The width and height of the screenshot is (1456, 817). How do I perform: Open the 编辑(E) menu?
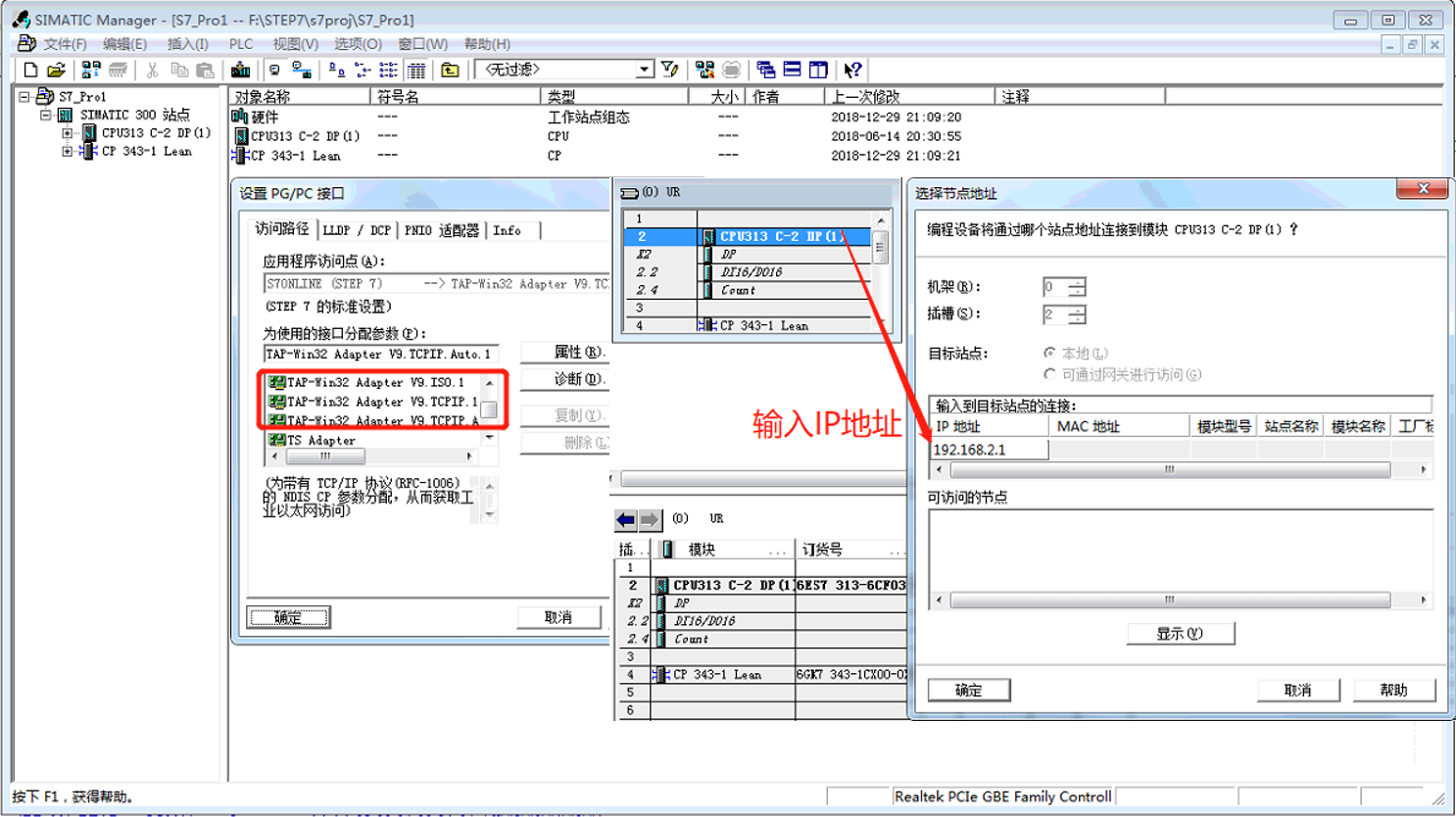(124, 44)
